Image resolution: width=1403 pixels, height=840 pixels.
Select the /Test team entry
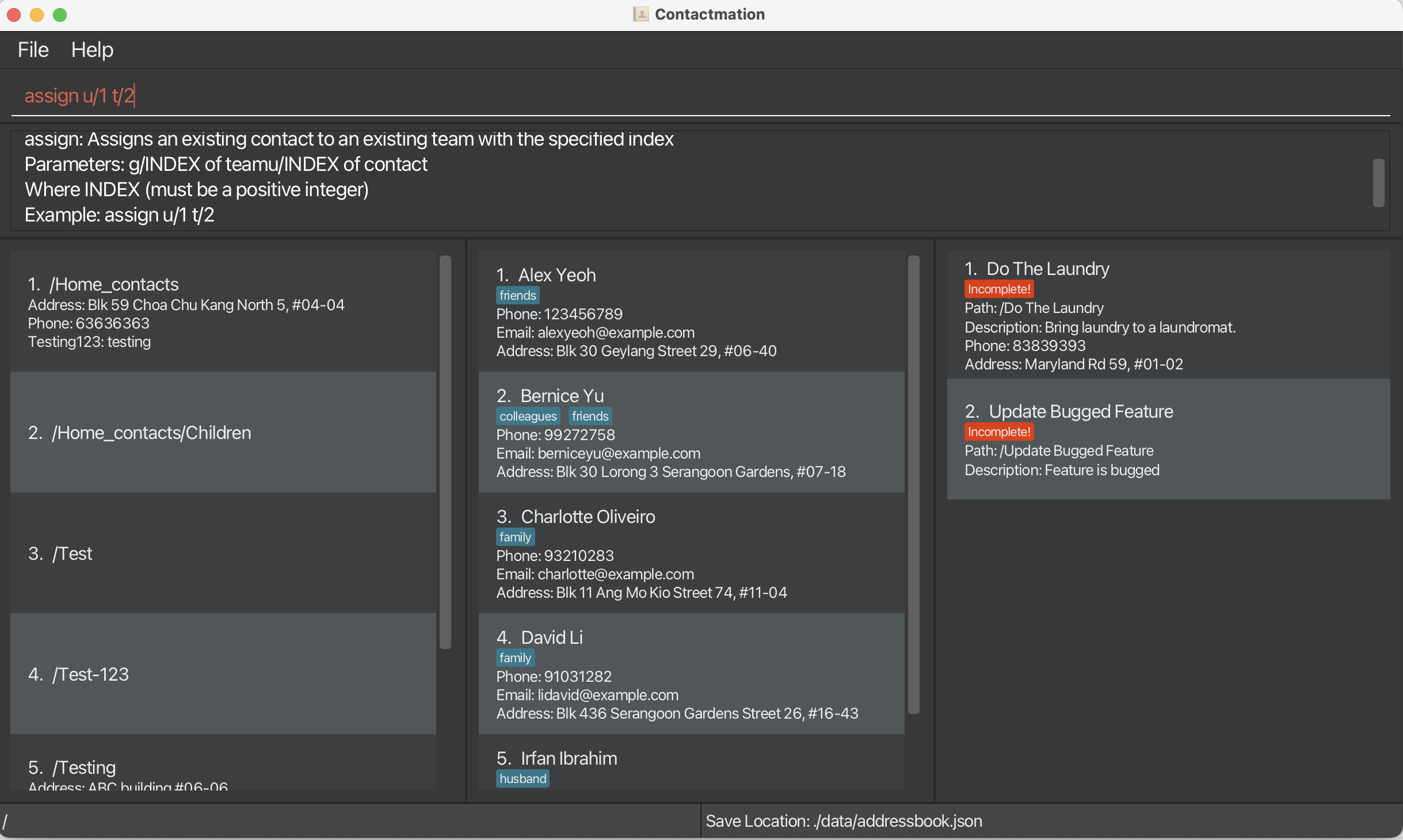[223, 553]
